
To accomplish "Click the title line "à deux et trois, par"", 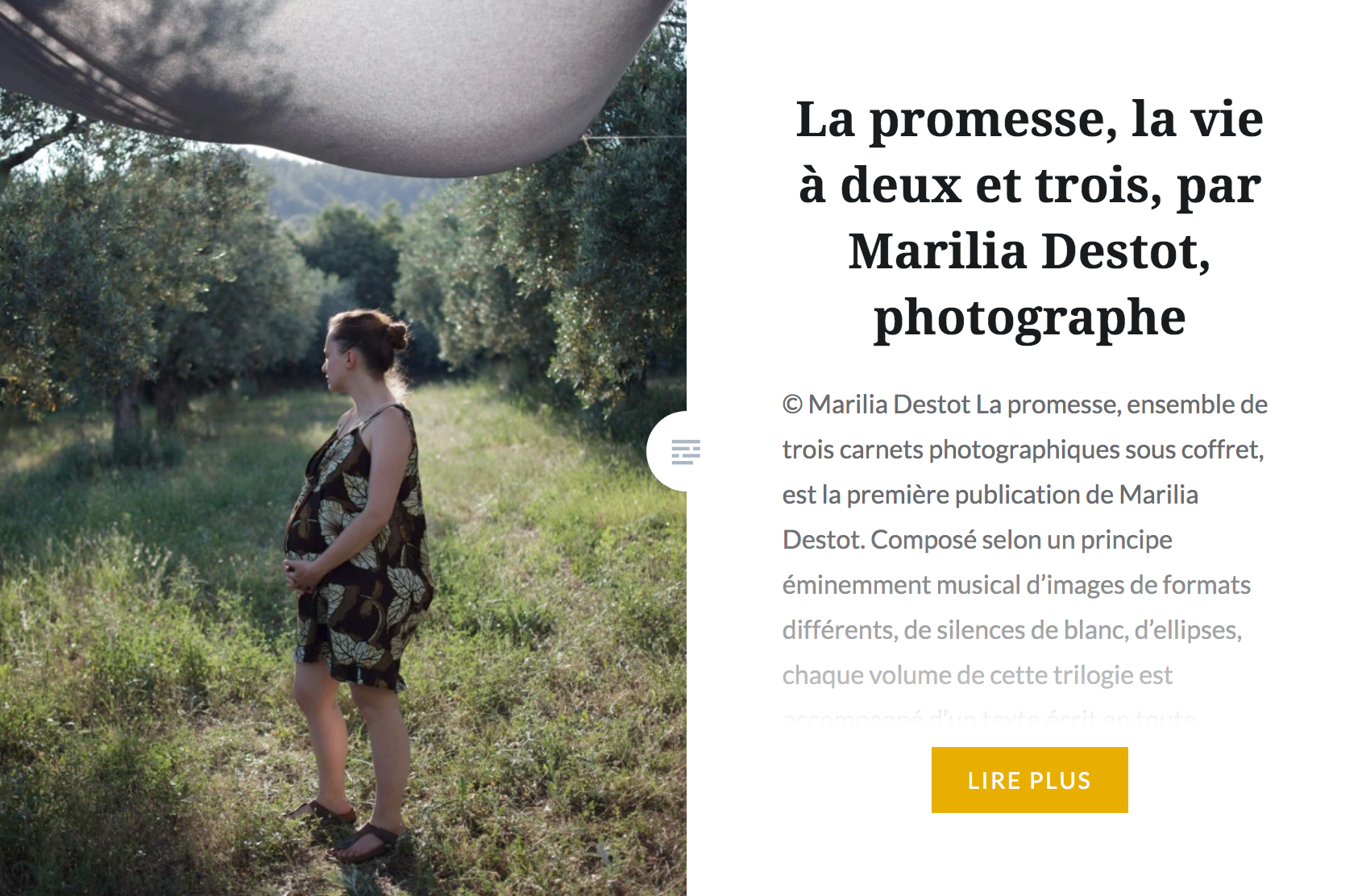I will coord(1029,186).
